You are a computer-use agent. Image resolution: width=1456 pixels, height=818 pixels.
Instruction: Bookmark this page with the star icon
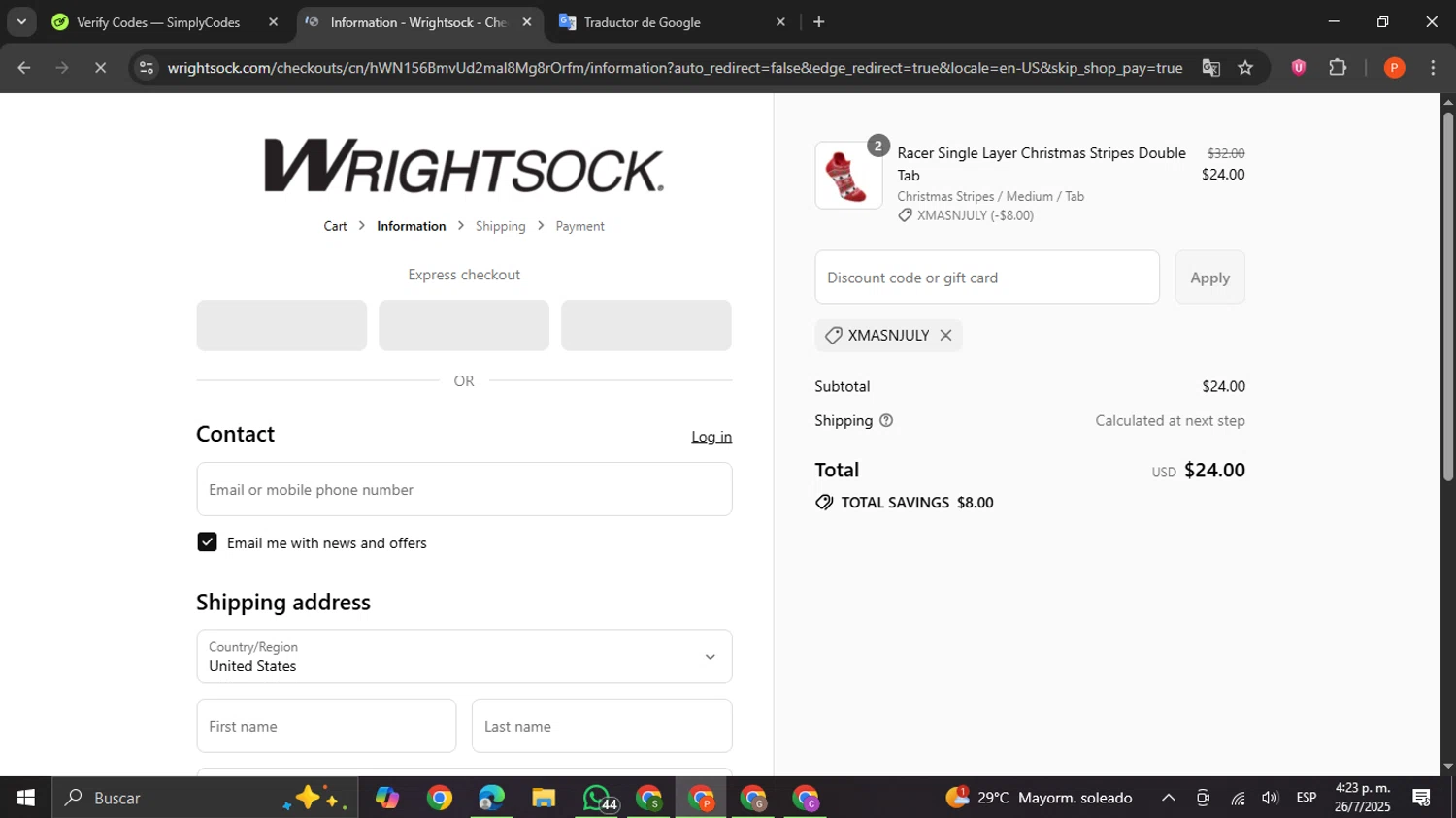[1245, 68]
